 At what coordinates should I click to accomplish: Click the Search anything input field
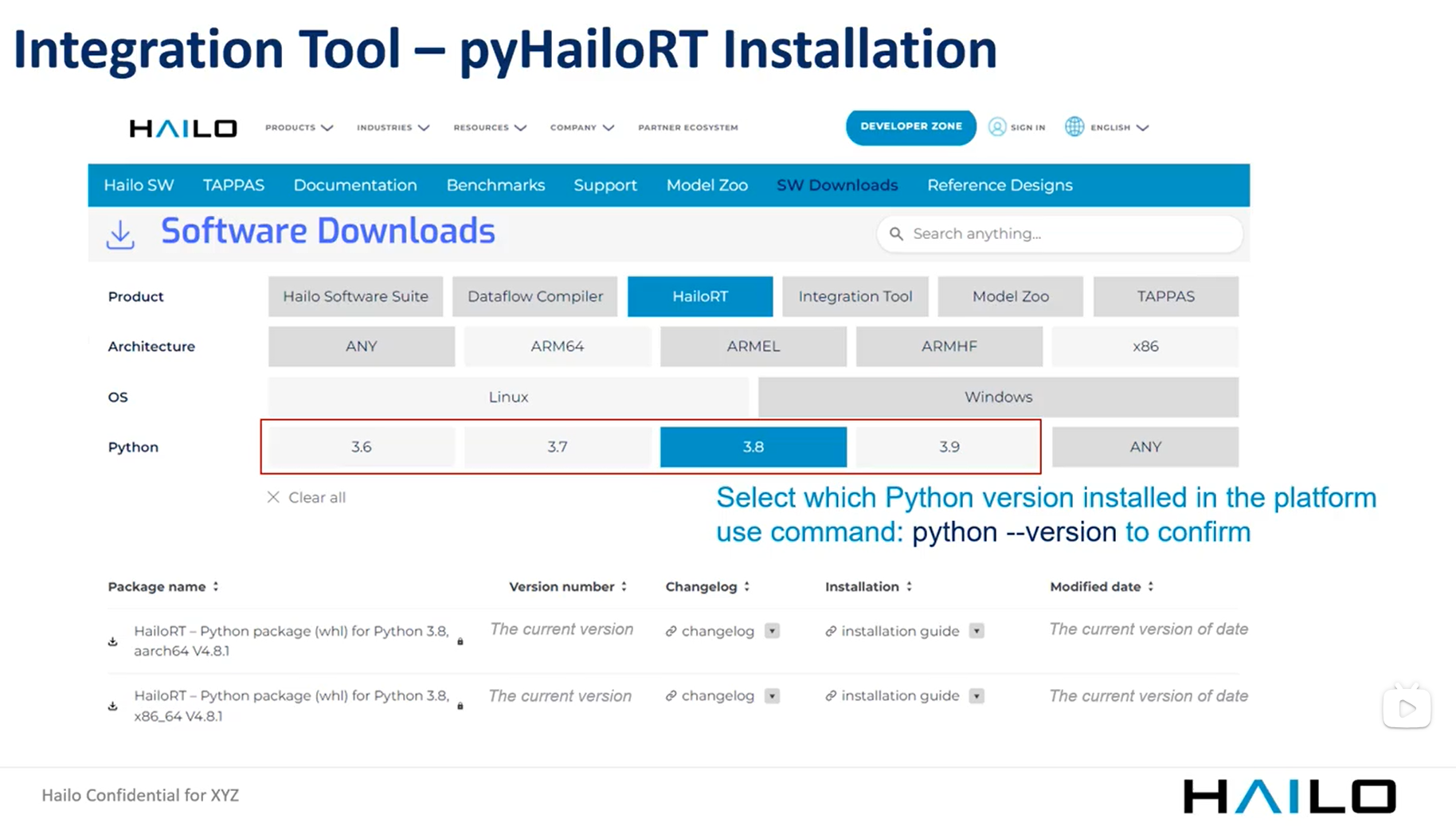1059,233
